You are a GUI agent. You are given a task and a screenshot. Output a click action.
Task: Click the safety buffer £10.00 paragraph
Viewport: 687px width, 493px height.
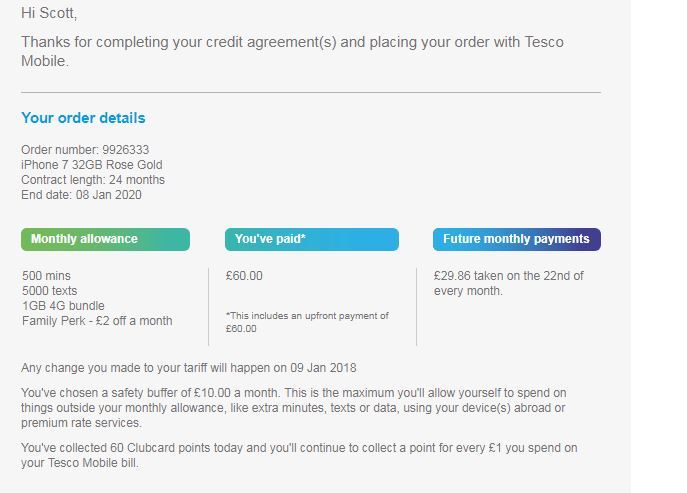[294, 408]
